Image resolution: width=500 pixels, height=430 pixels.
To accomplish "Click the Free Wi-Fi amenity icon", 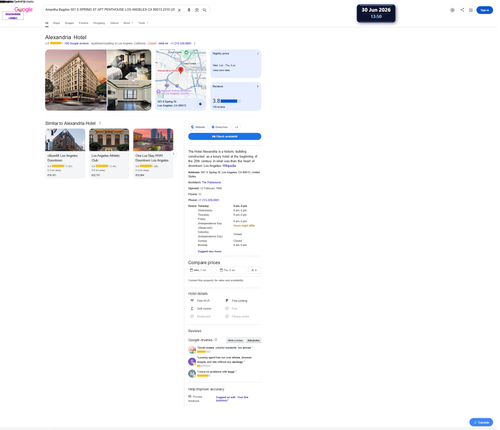I will pyautogui.click(x=192, y=301).
